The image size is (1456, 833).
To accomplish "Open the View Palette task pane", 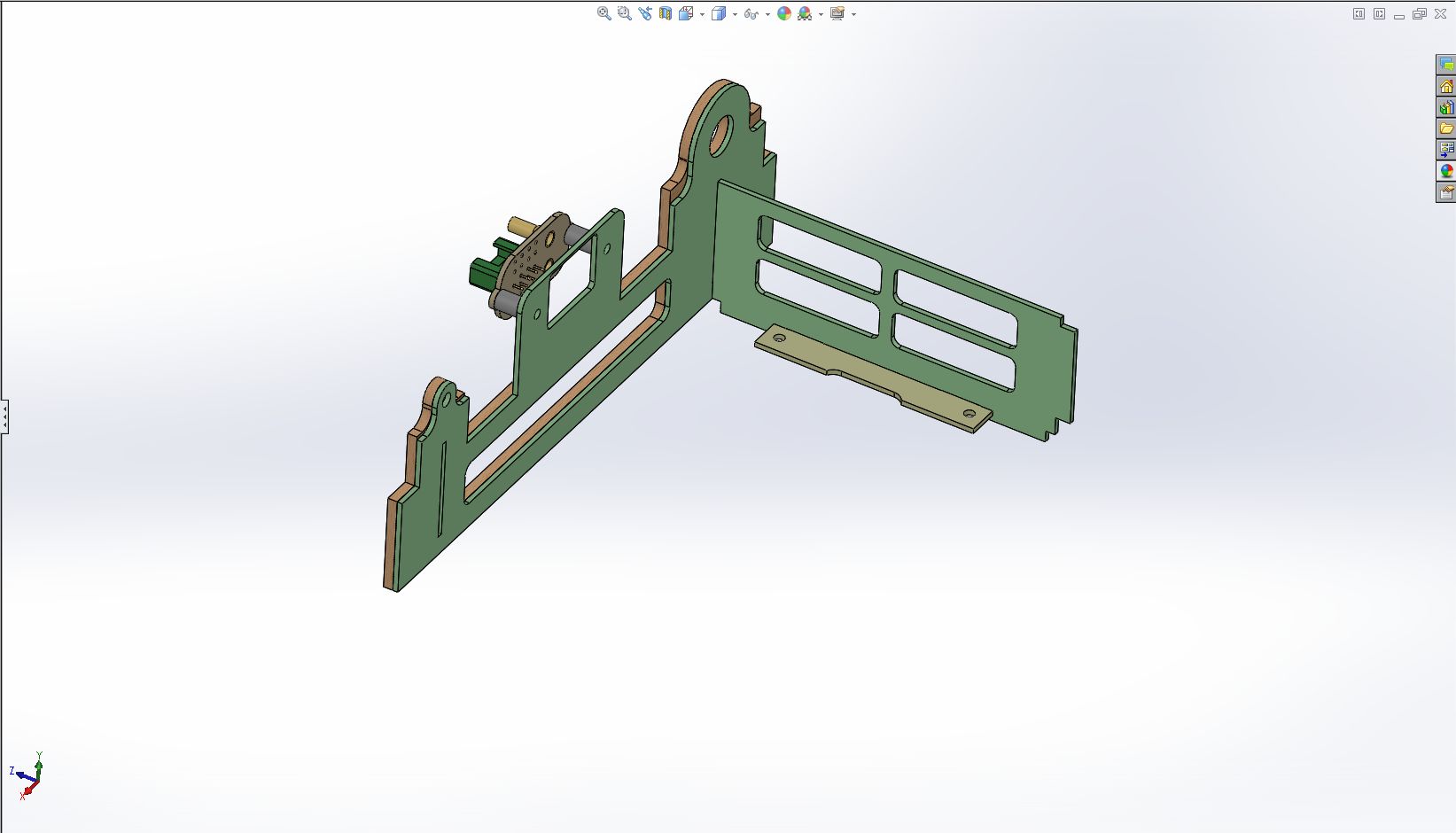I will pyautogui.click(x=1446, y=150).
